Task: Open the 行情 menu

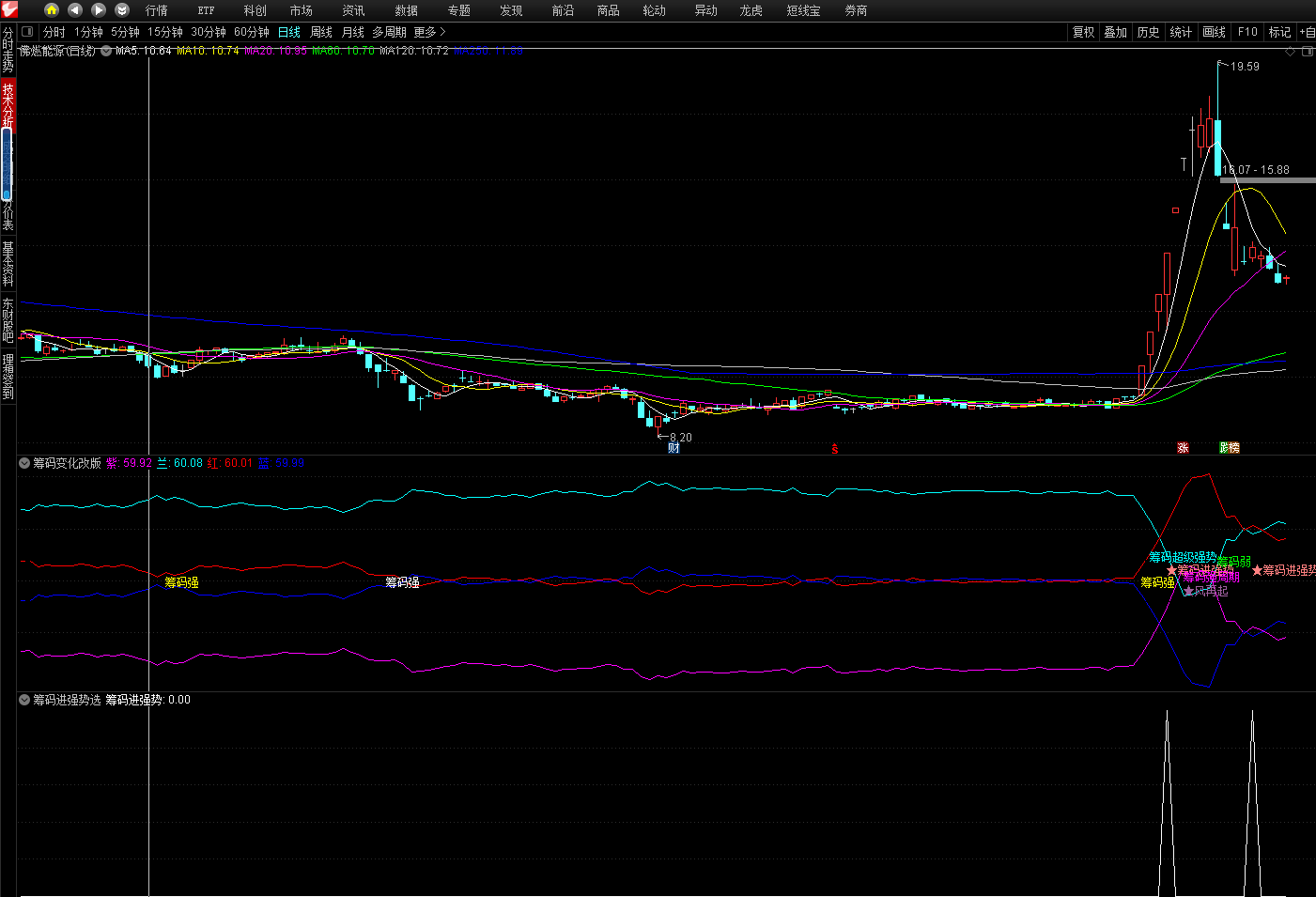Action: tap(157, 10)
